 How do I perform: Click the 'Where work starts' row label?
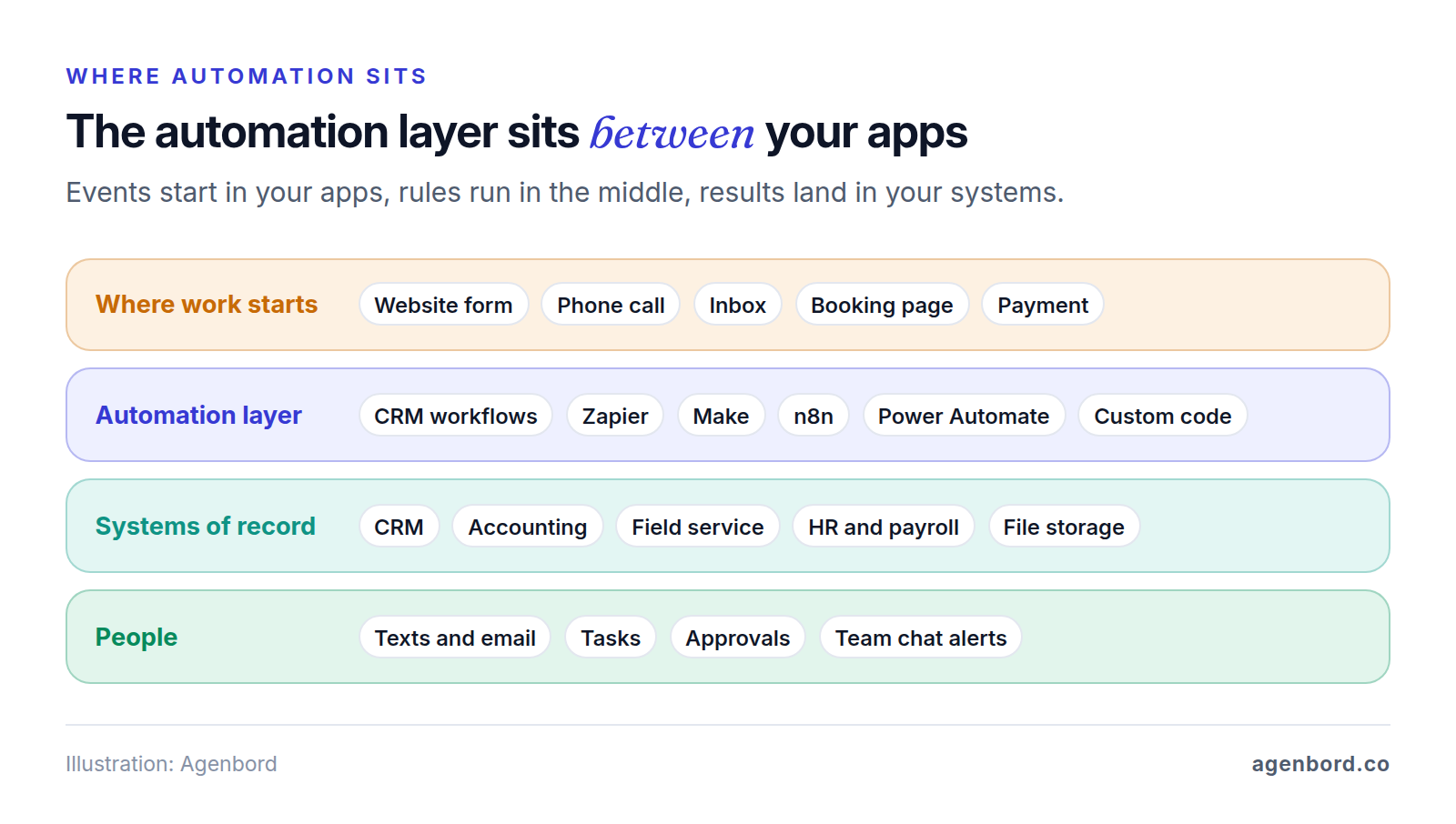click(207, 304)
